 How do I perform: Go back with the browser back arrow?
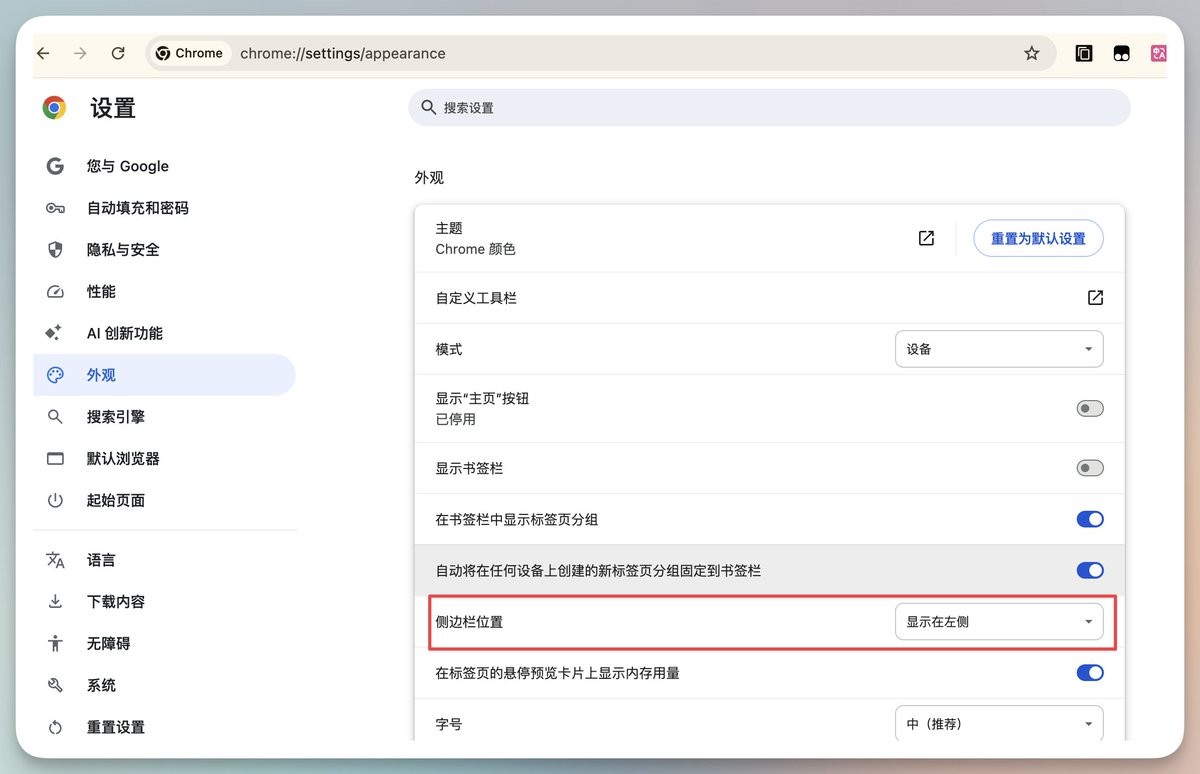tap(43, 54)
